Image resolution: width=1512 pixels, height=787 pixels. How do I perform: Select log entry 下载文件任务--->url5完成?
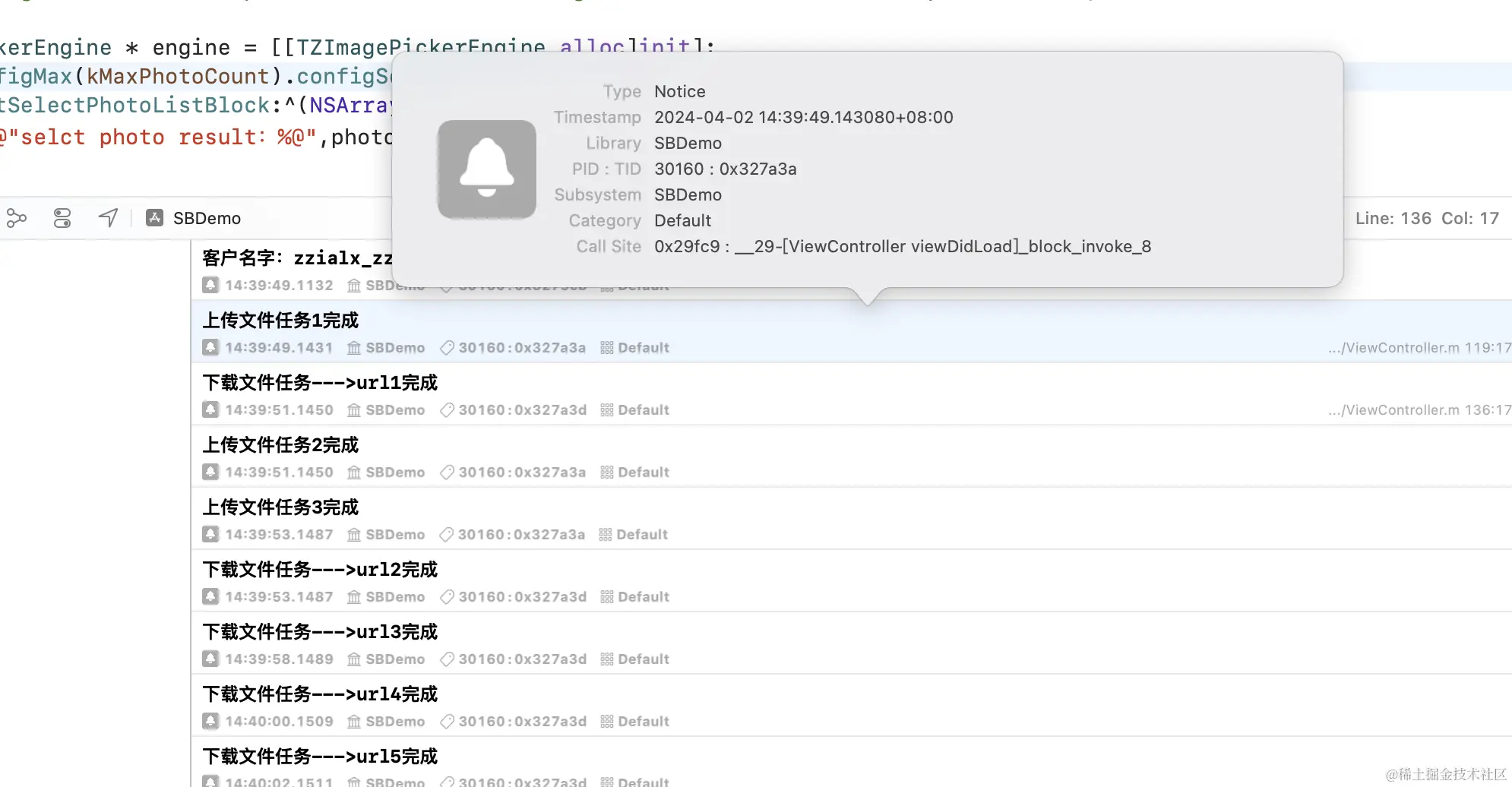coord(851,762)
